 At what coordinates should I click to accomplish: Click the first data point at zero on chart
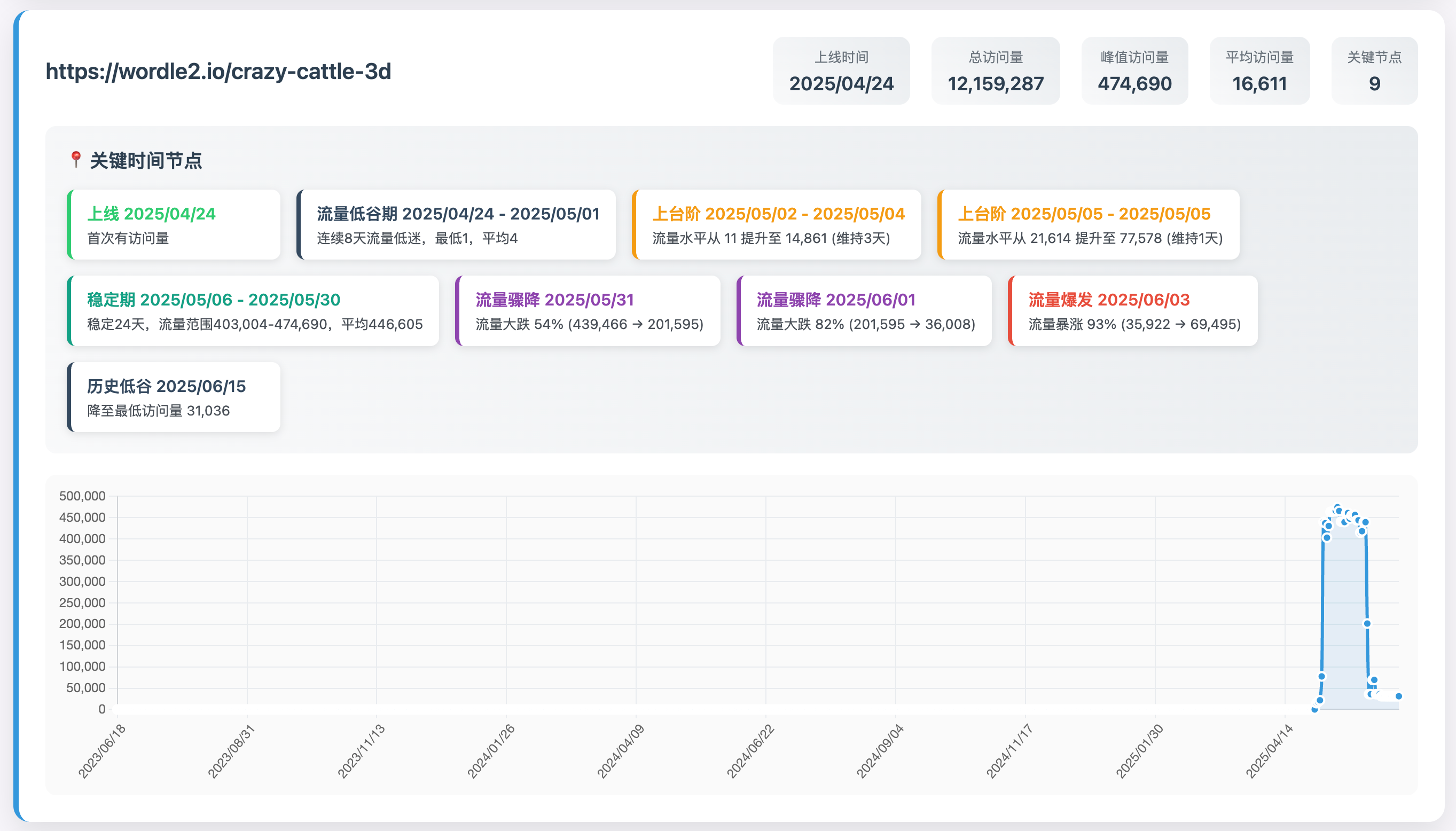pyautogui.click(x=1314, y=709)
